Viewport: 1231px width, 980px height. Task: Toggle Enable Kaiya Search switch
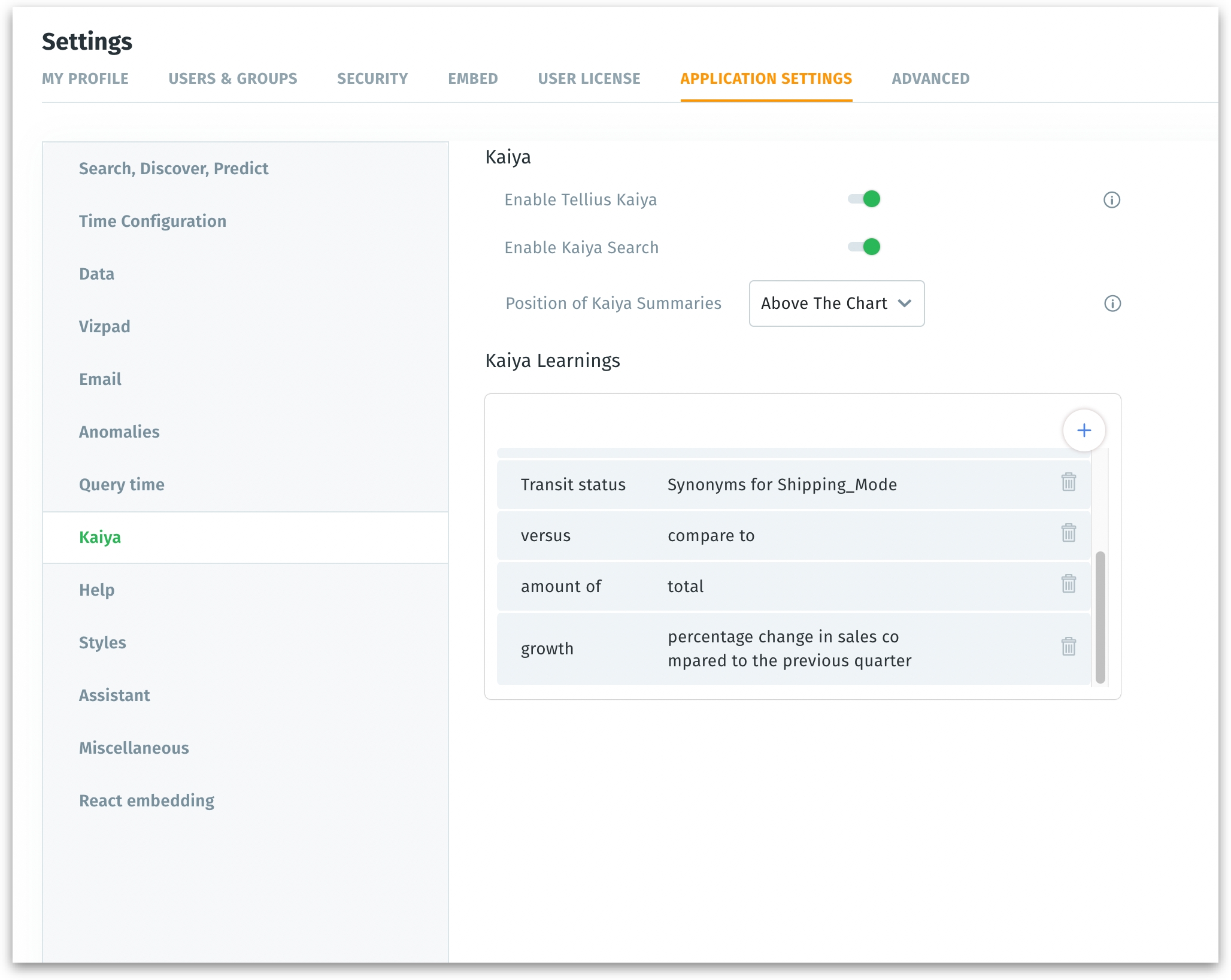(x=864, y=247)
